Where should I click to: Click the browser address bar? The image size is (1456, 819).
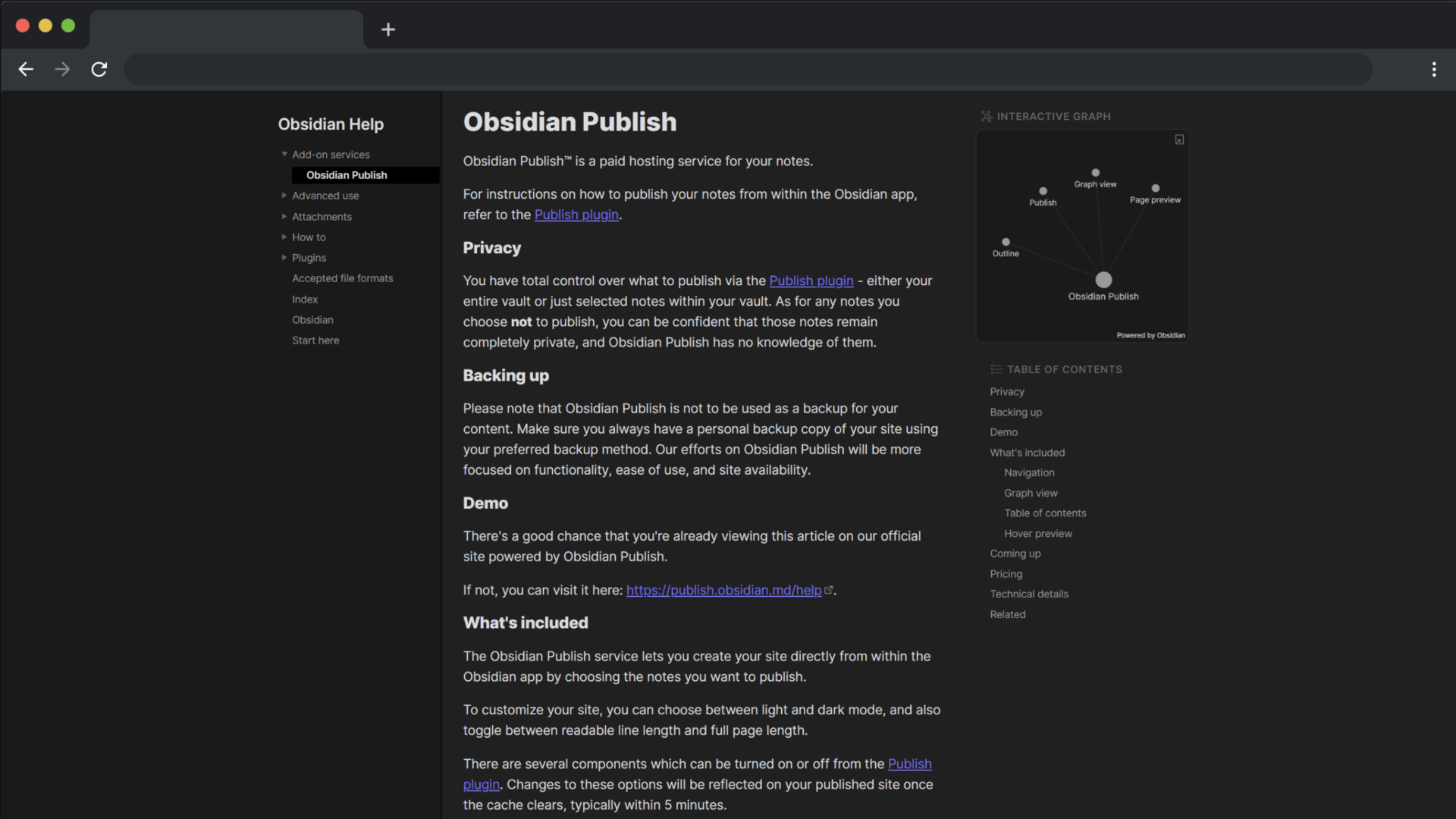pos(747,70)
